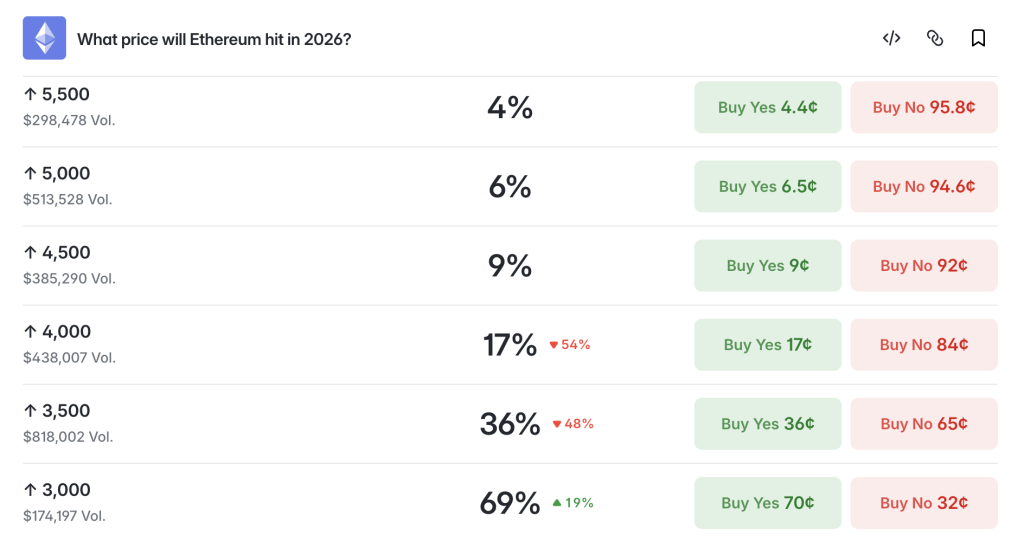Click the Ethereum logo thumbnail

[44, 38]
